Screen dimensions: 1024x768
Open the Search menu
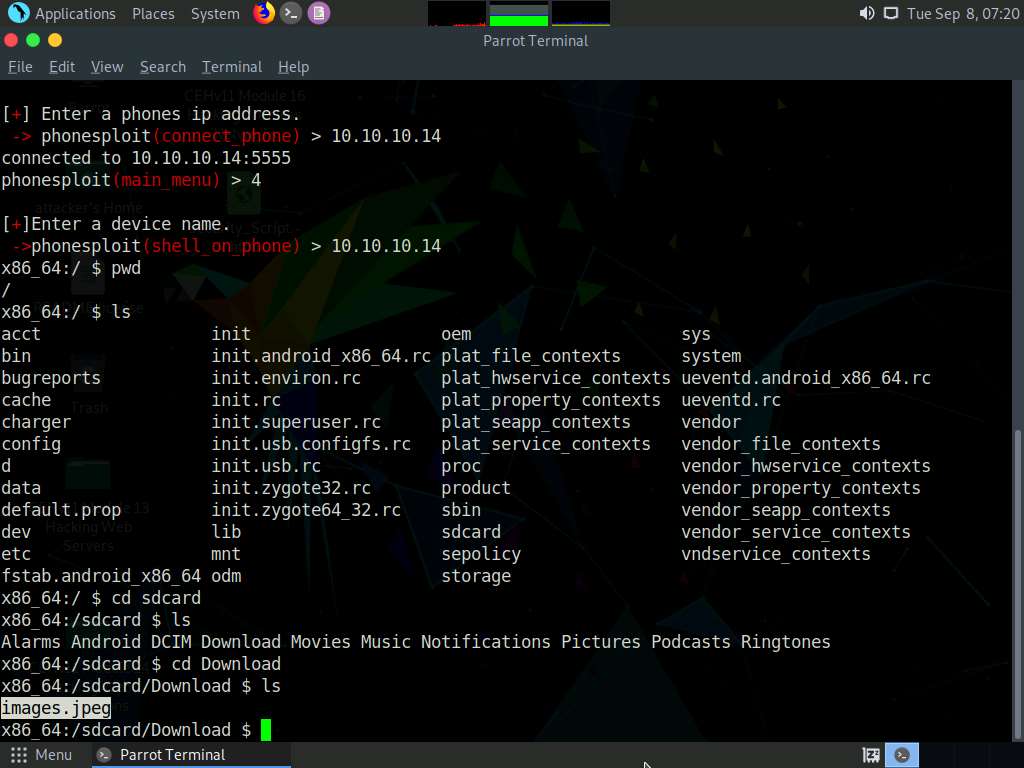click(x=162, y=67)
